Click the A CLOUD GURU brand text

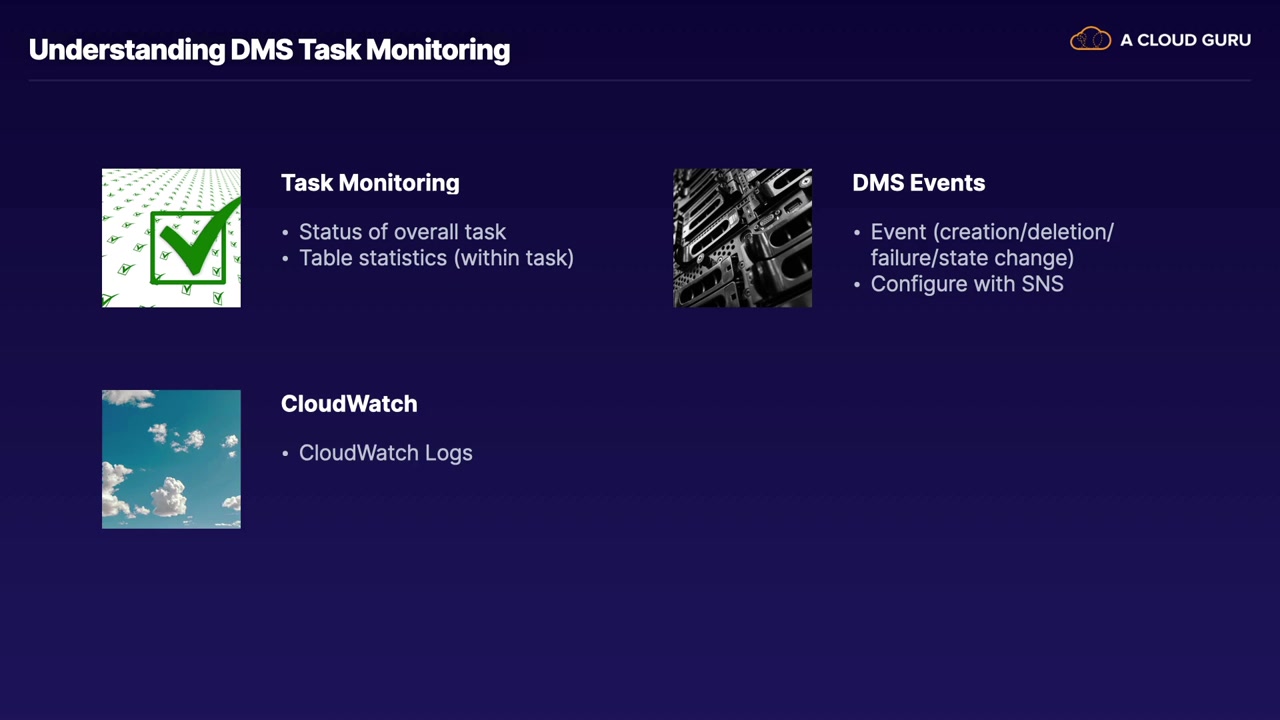[1185, 40]
